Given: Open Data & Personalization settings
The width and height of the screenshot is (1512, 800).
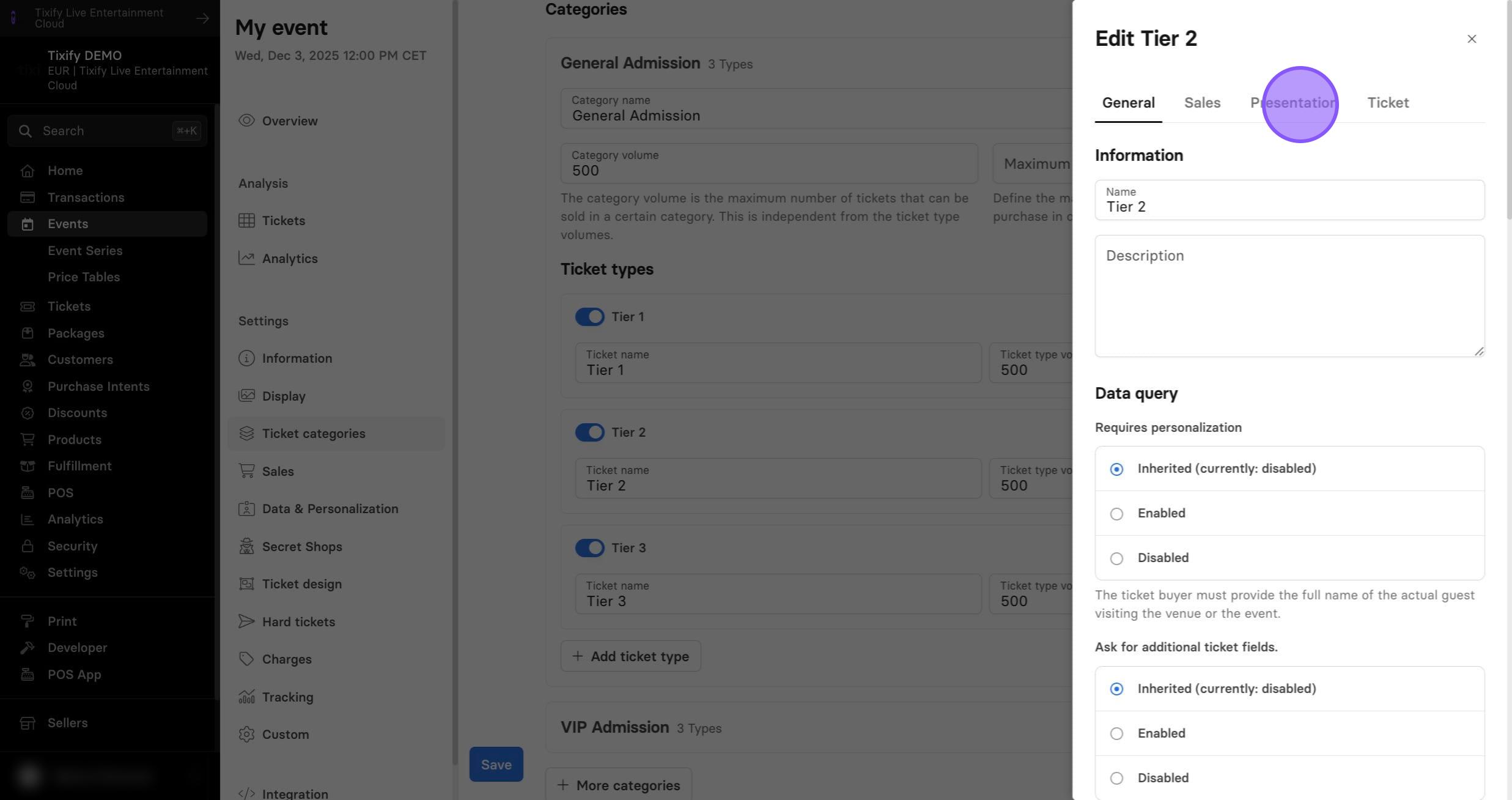Looking at the screenshot, I should (x=336, y=509).
